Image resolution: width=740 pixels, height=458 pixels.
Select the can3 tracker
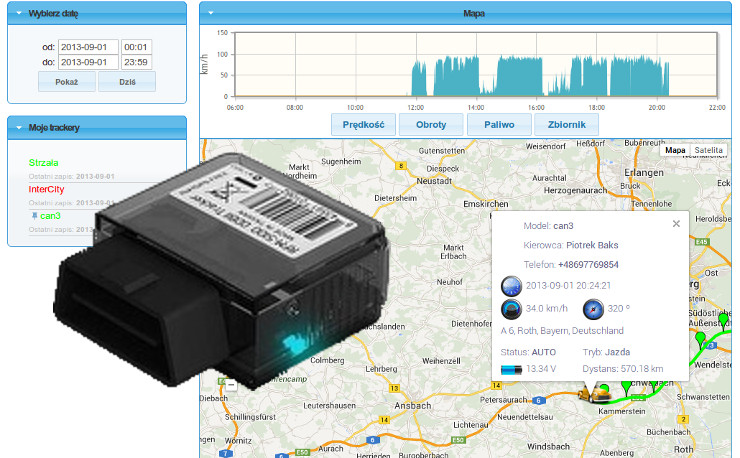(50, 216)
